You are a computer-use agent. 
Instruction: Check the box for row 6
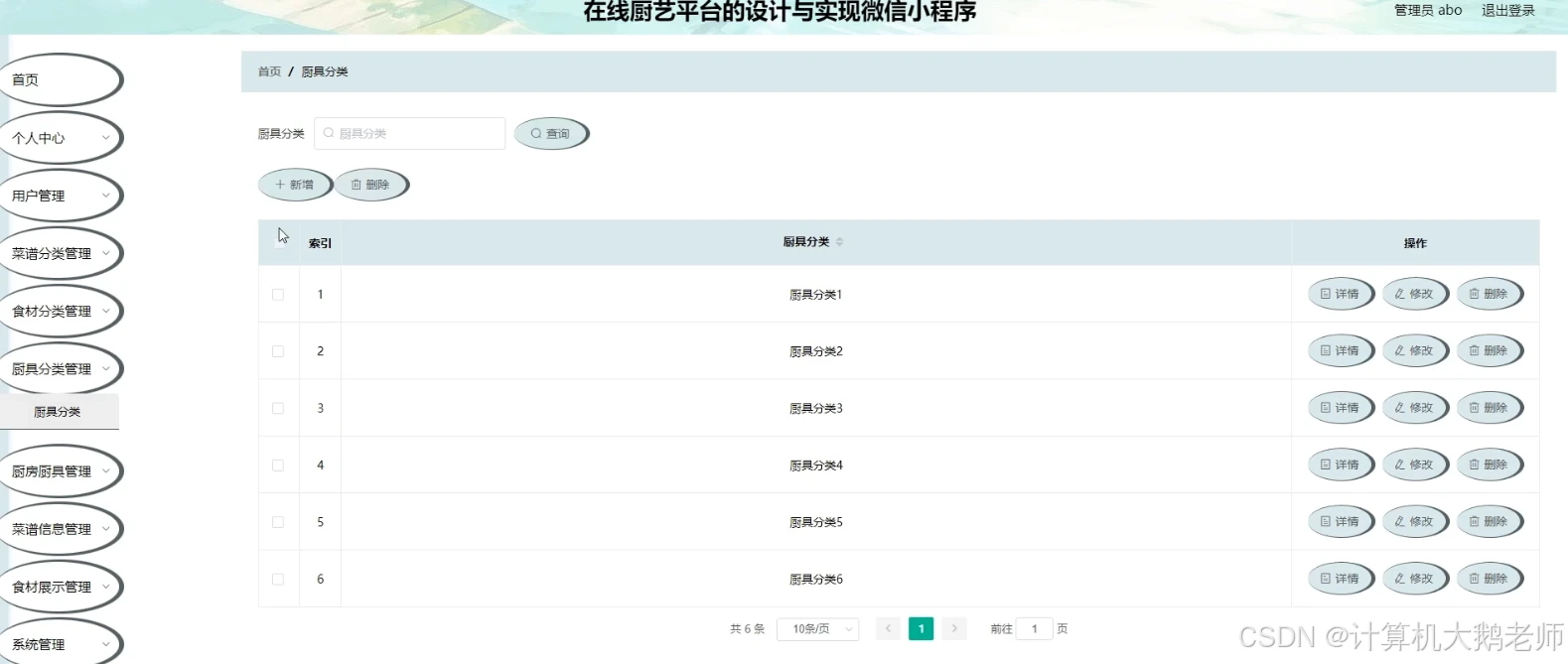[278, 579]
